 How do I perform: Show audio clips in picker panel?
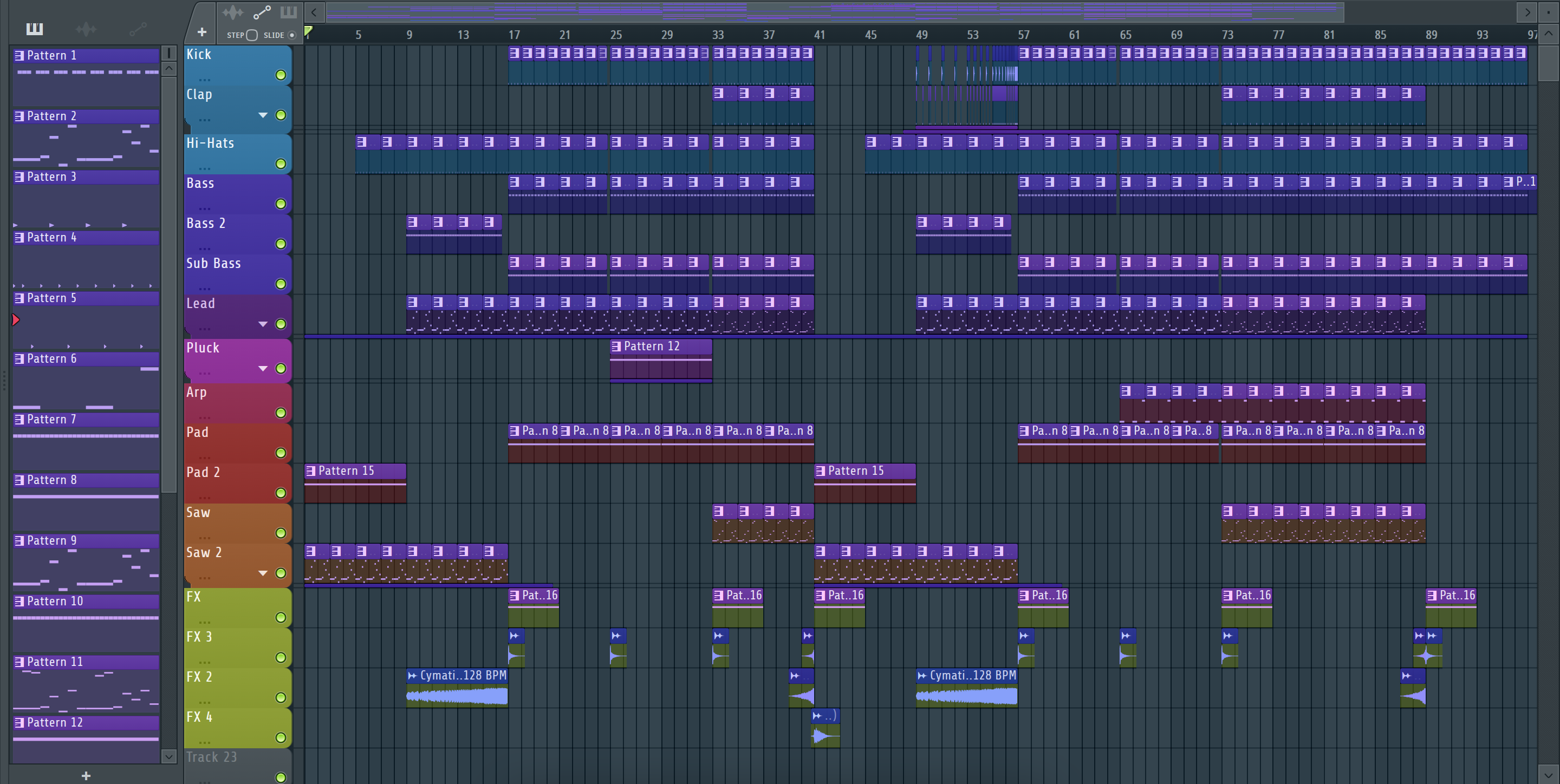pos(86,29)
